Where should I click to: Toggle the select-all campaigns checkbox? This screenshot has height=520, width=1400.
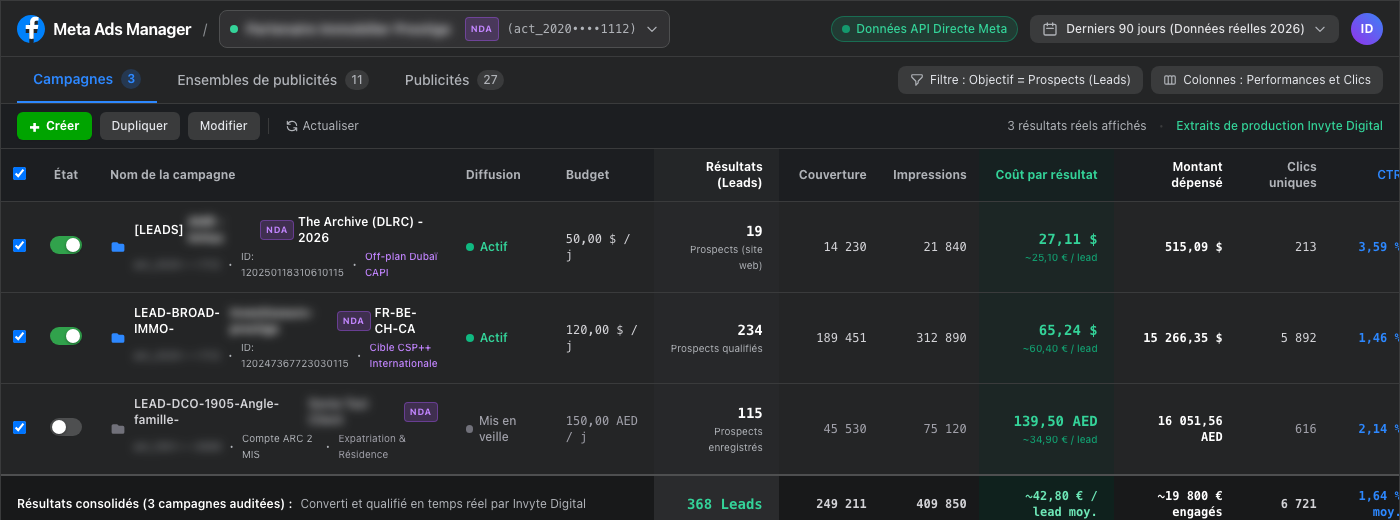click(x=19, y=174)
